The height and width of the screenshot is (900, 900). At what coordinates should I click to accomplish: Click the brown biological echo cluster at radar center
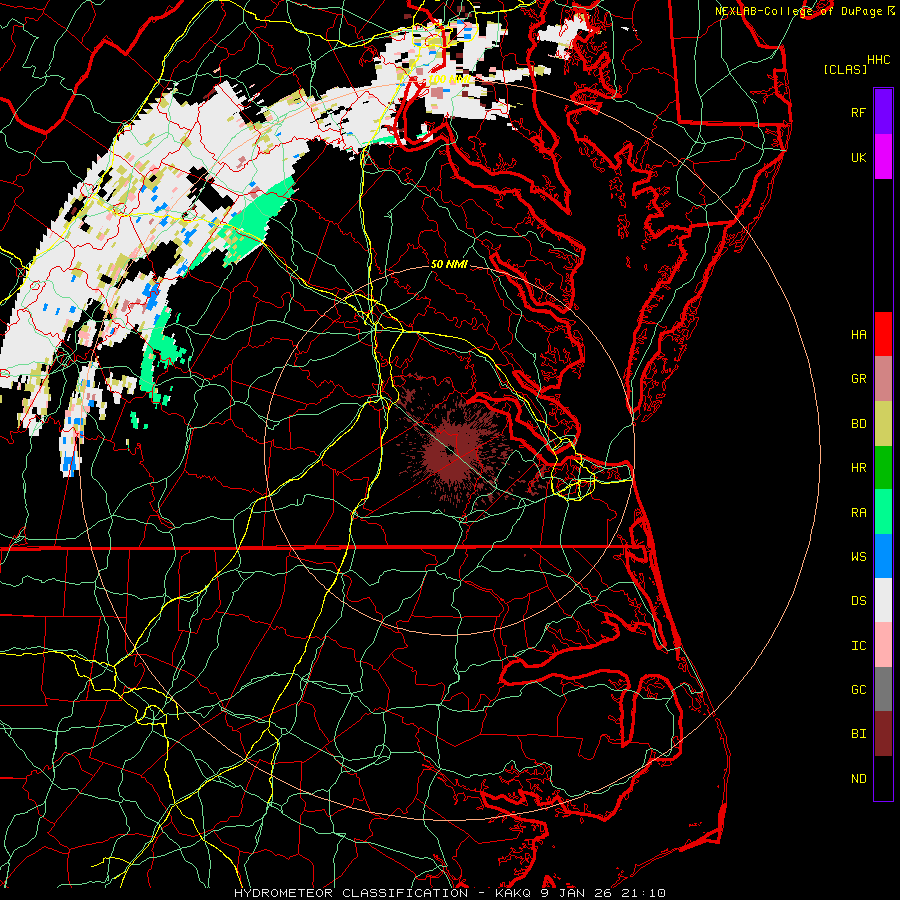pos(453,451)
